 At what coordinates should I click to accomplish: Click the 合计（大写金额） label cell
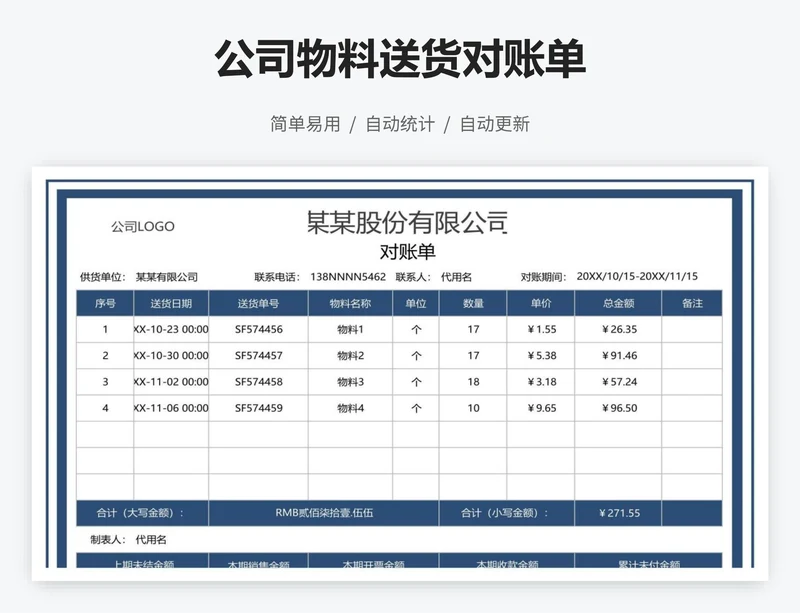[x=142, y=513]
